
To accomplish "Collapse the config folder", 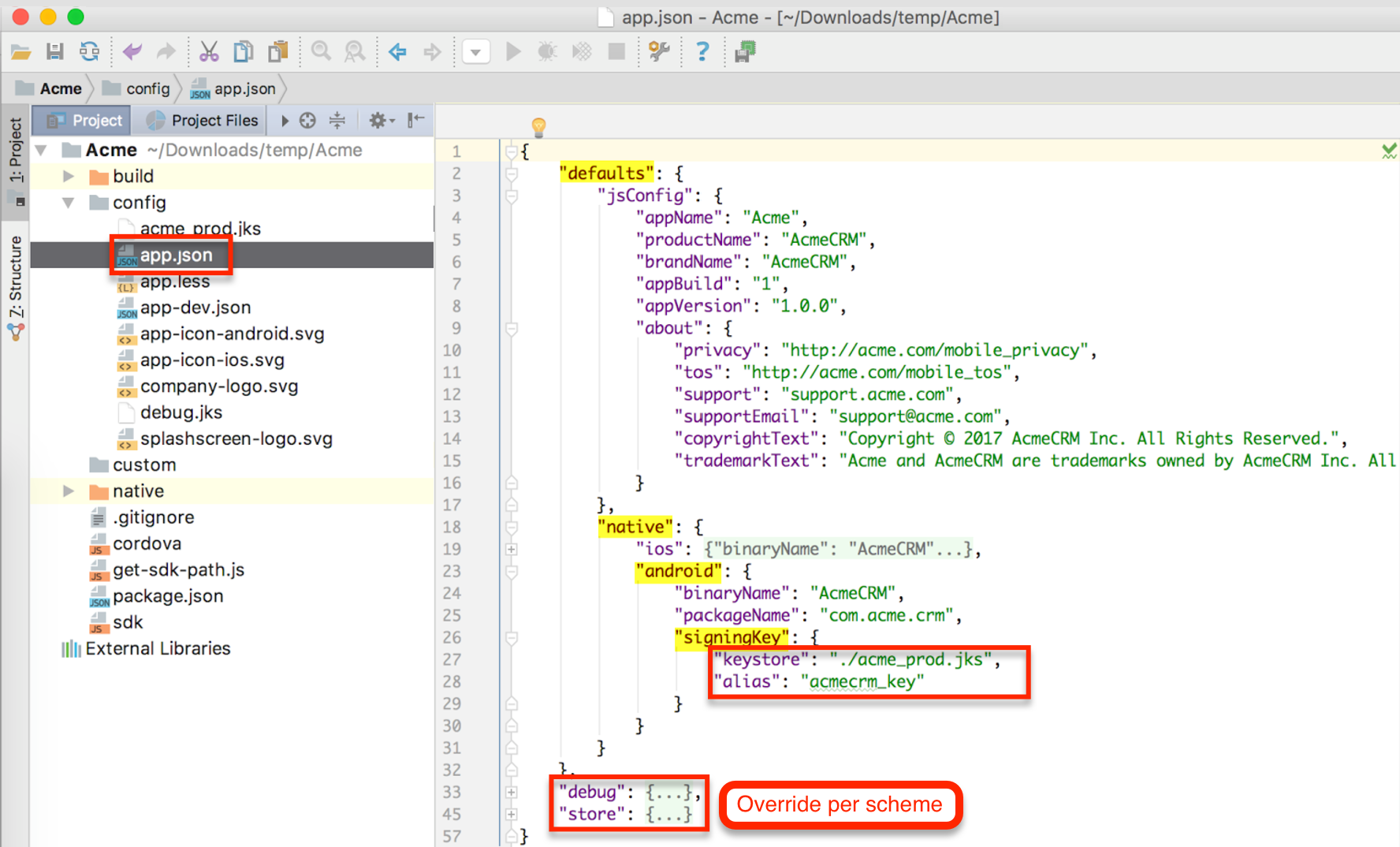I will (x=69, y=203).
